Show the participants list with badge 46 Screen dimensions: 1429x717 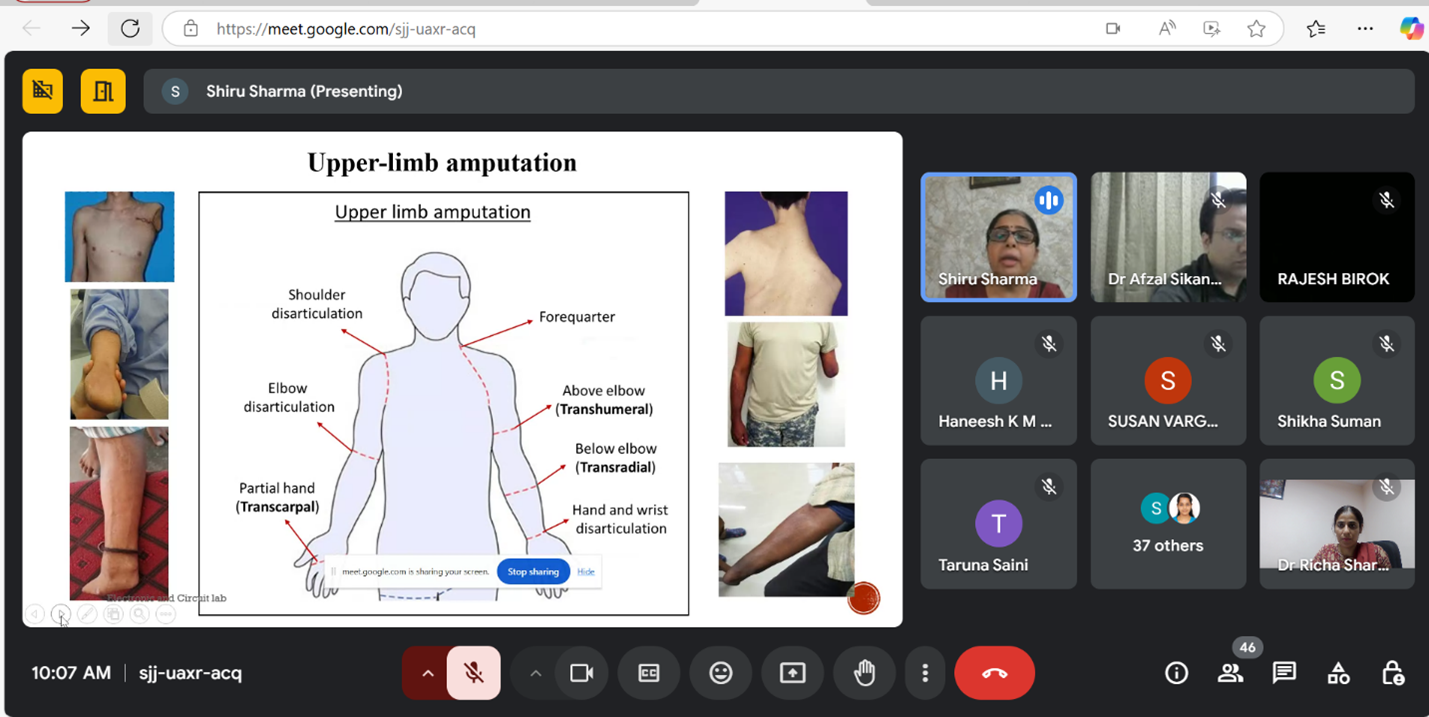1231,673
